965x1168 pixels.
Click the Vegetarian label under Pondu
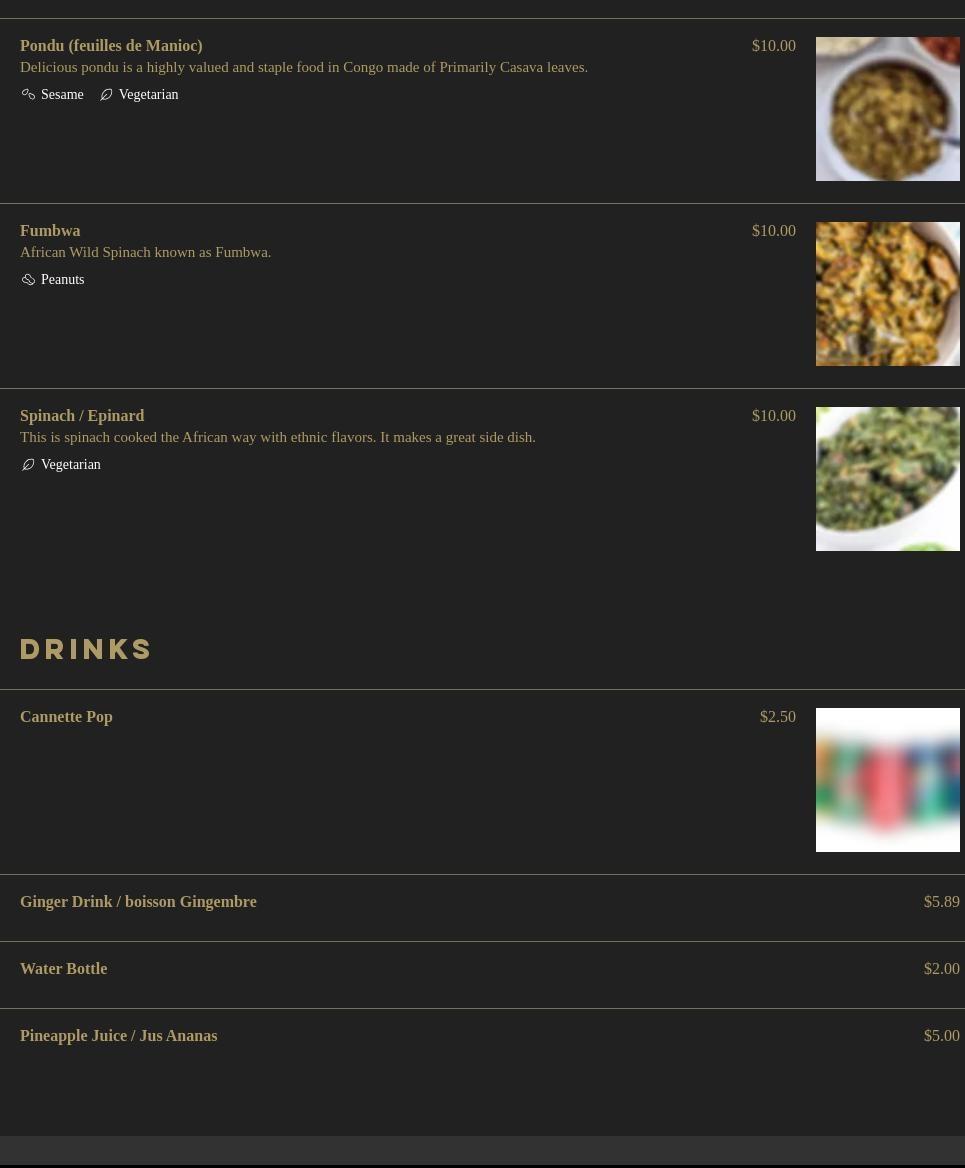148,95
